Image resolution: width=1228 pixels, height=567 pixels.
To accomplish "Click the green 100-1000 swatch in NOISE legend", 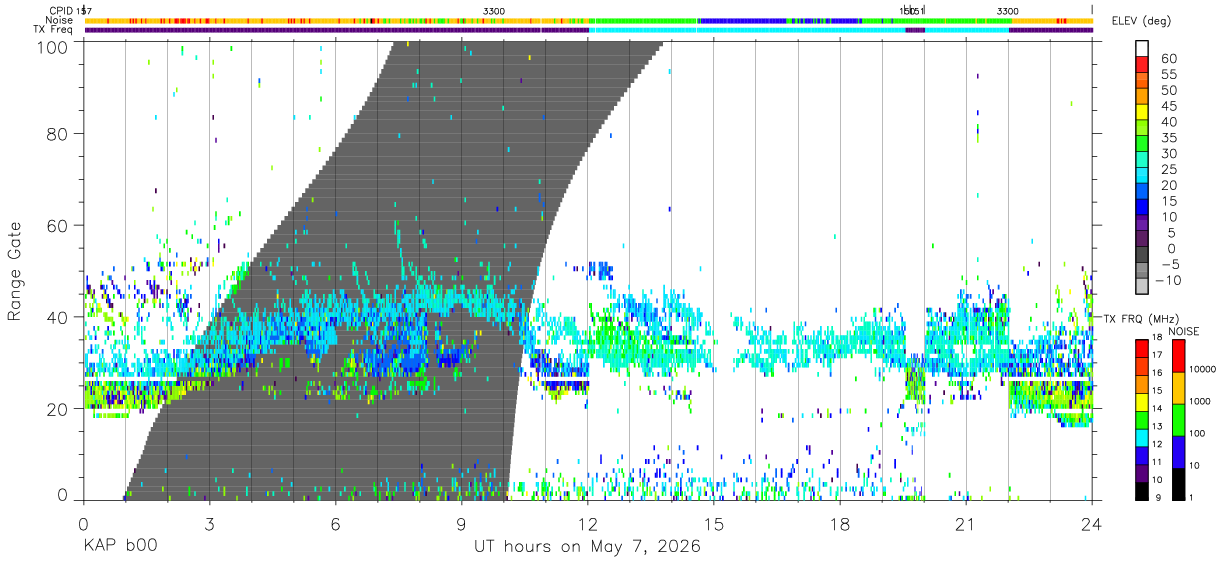I will click(1178, 419).
